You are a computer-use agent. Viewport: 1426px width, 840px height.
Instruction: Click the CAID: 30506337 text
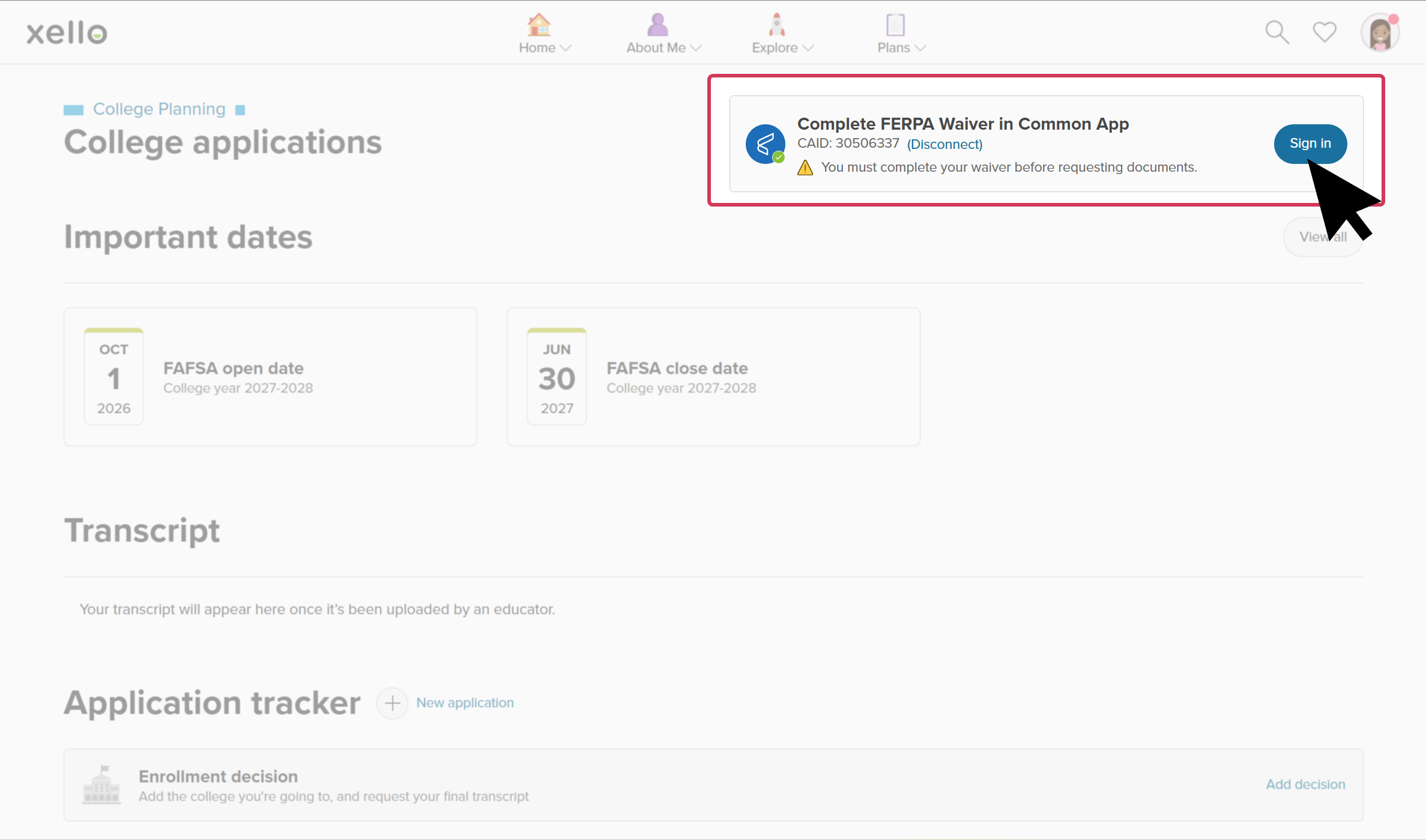pos(848,144)
